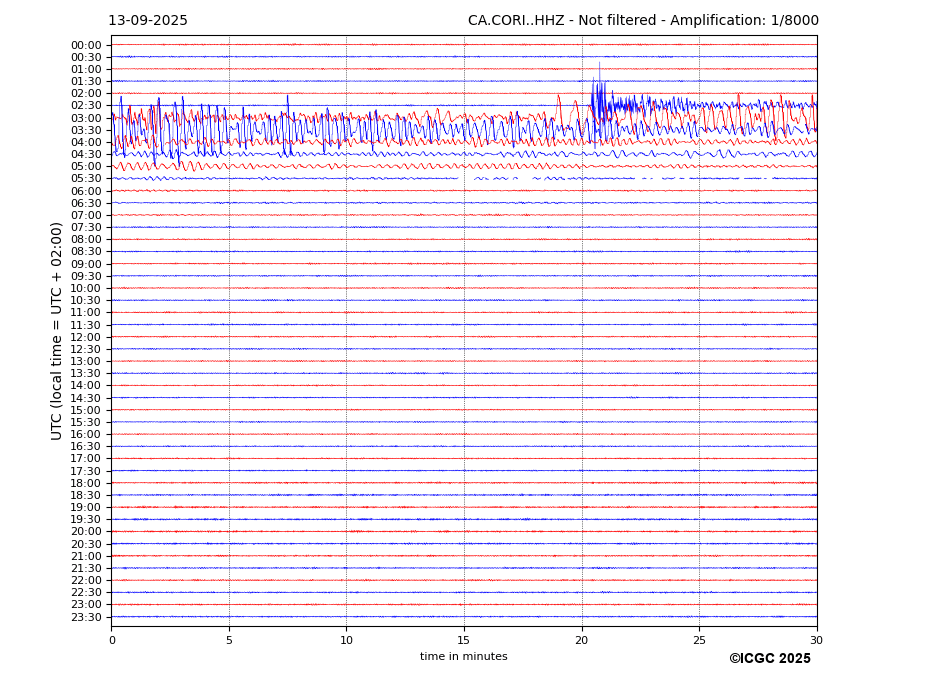Click the 14:00 row label
927x696 pixels.
[x=86, y=386]
